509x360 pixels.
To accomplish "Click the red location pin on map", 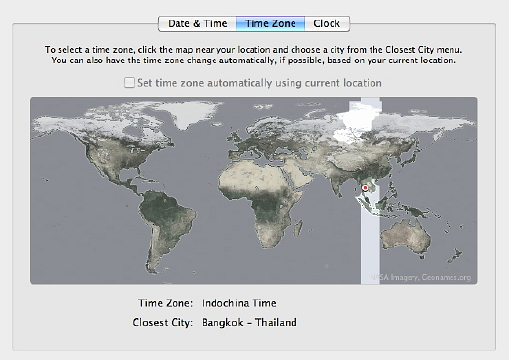I will 365,188.
